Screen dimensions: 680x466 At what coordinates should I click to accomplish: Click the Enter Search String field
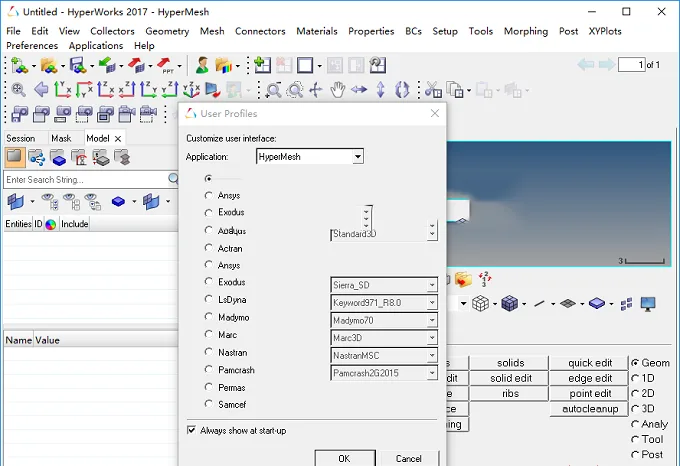(x=86, y=179)
